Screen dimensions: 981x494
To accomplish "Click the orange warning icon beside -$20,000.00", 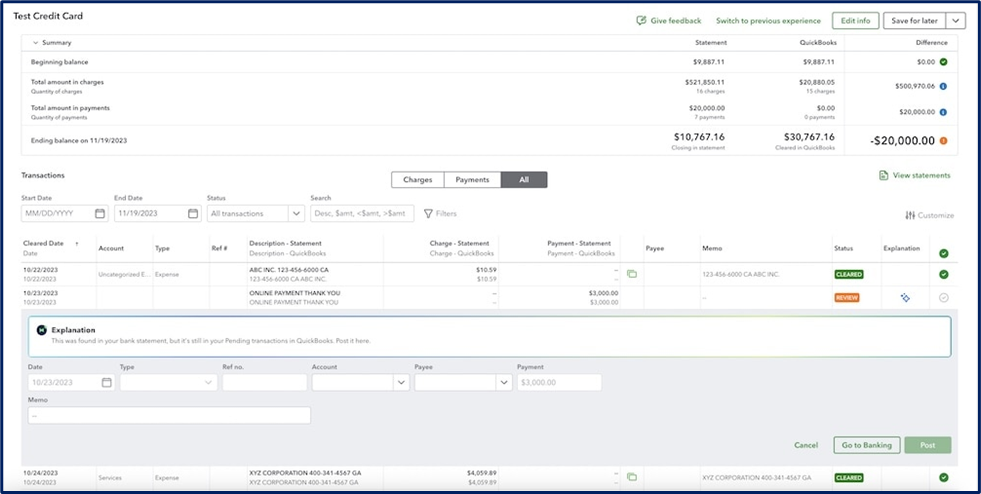I will coord(943,141).
